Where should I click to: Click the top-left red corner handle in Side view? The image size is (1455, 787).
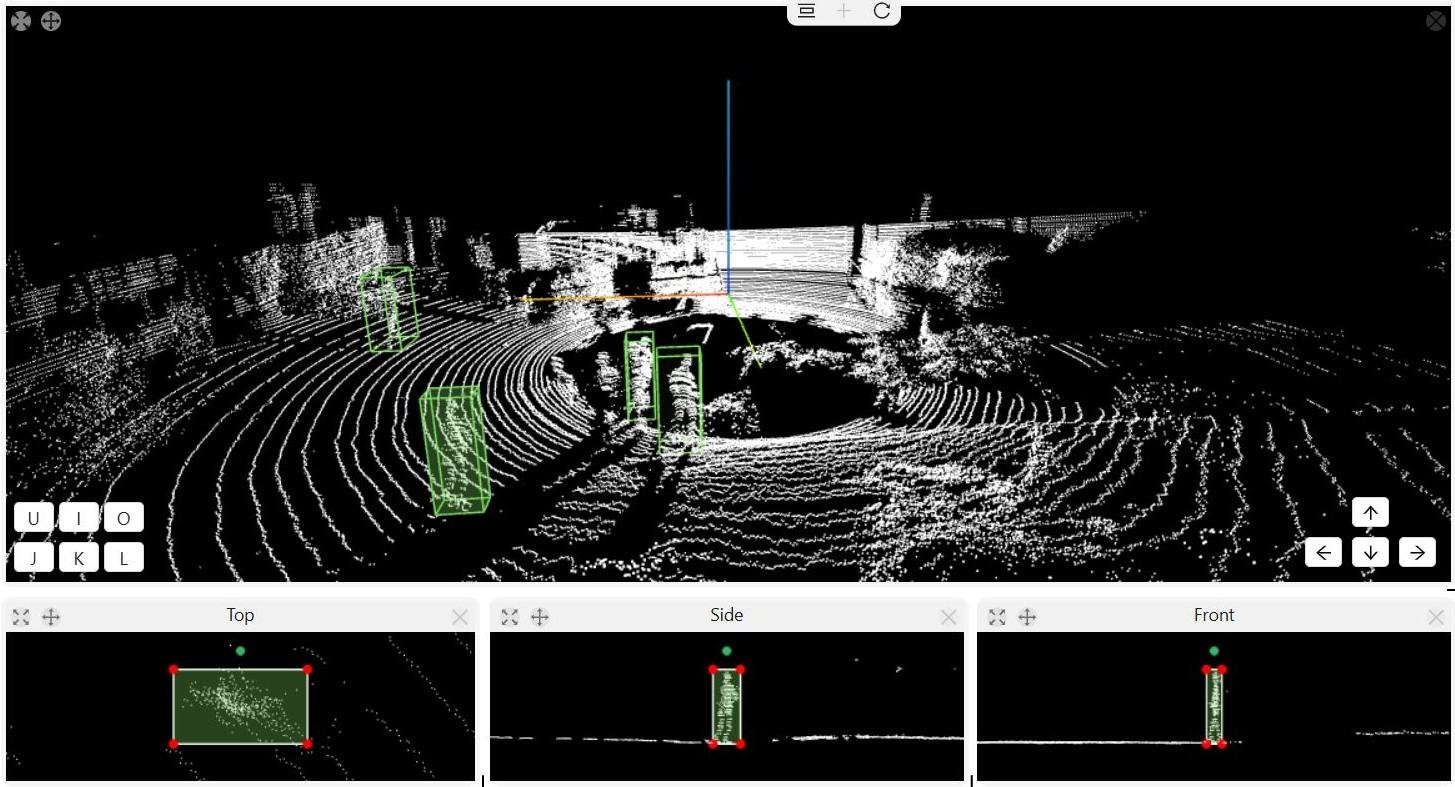[x=713, y=670]
